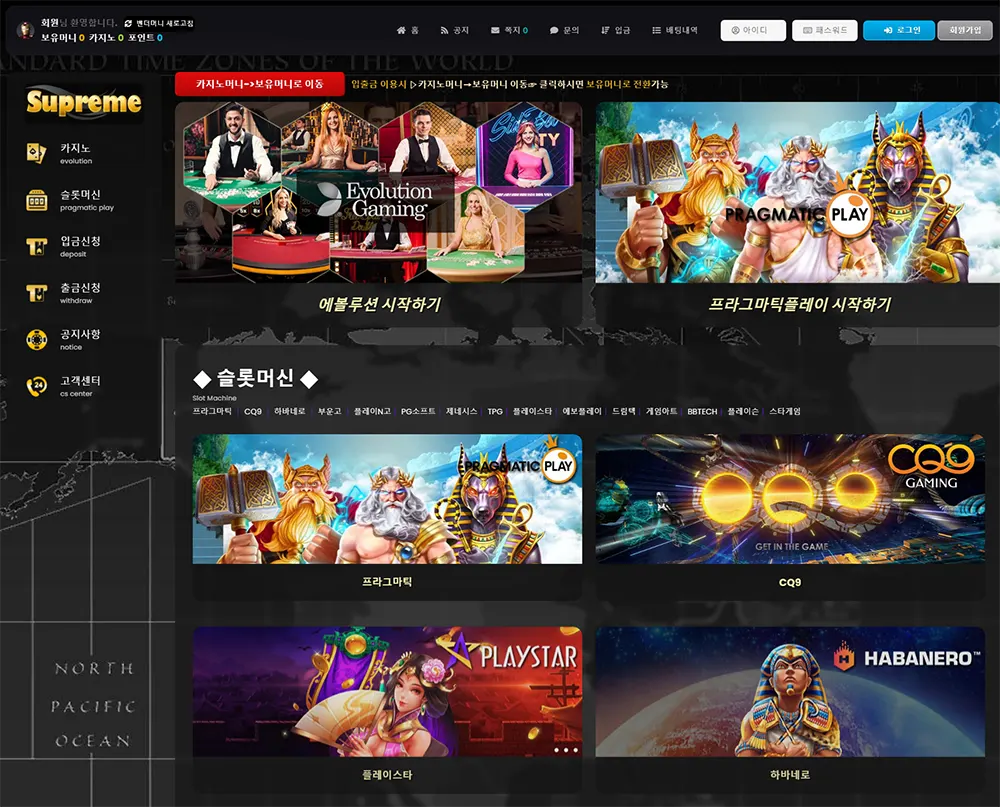Viewport: 1000px width, 807px height.
Task: Click 에볼루션 시작하기 start link
Action: [379, 304]
